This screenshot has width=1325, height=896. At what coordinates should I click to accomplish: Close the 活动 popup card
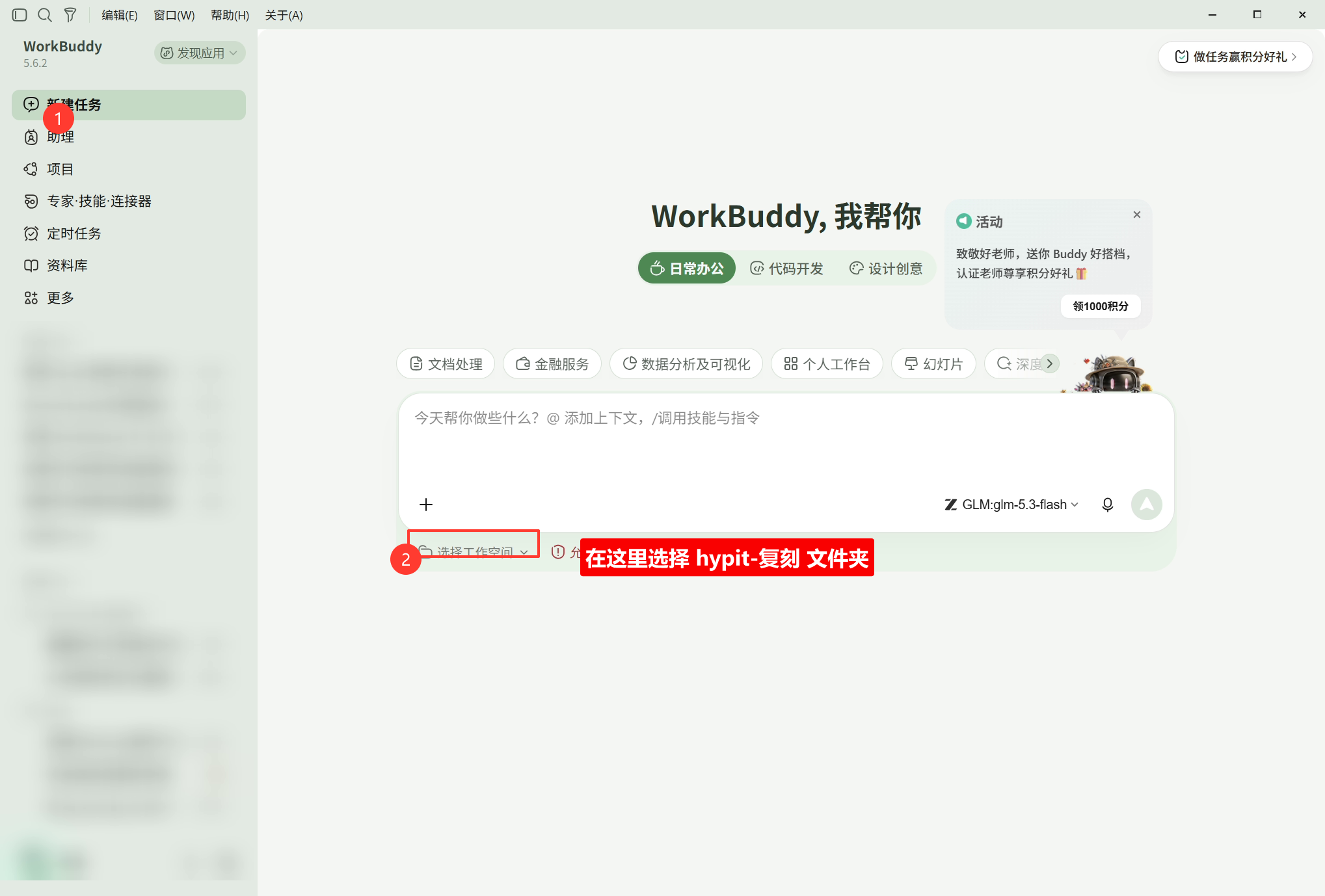point(1137,215)
